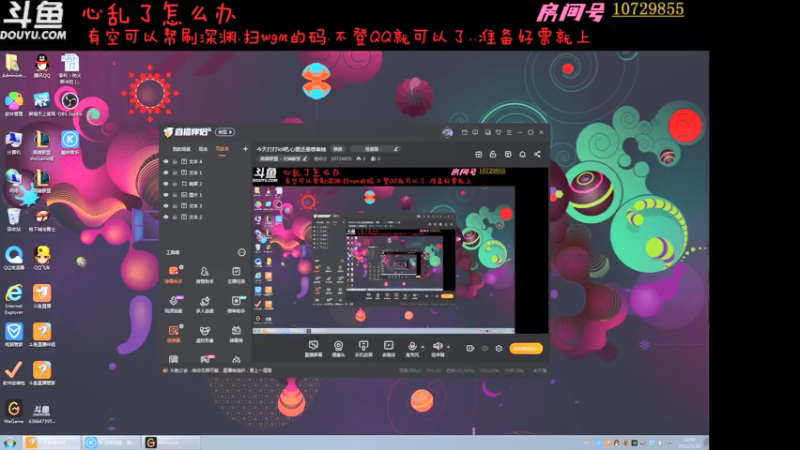Click the speaker icon
This screenshot has height=450, width=800.
point(437,347)
